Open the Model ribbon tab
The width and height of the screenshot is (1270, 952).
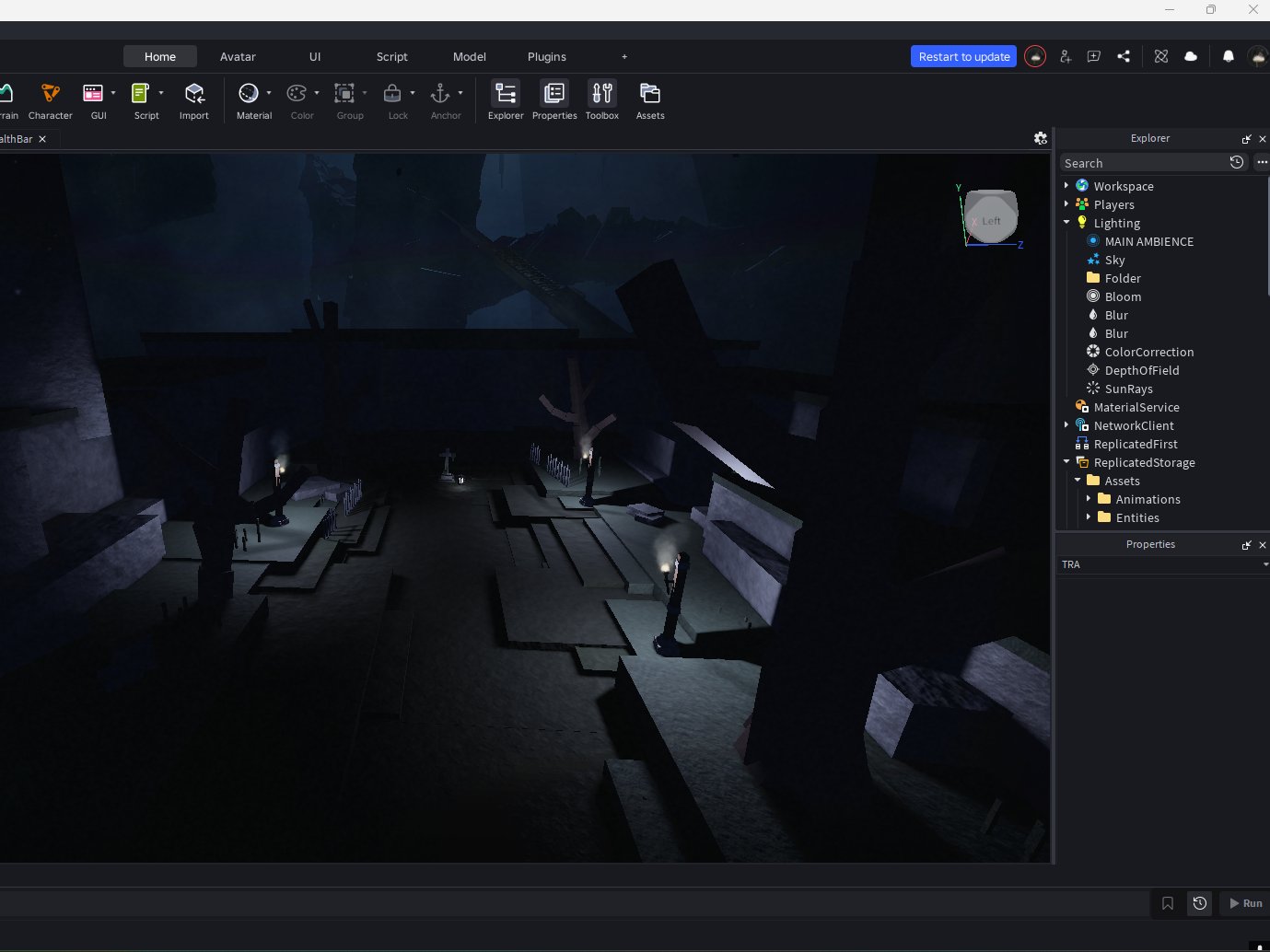click(x=470, y=56)
